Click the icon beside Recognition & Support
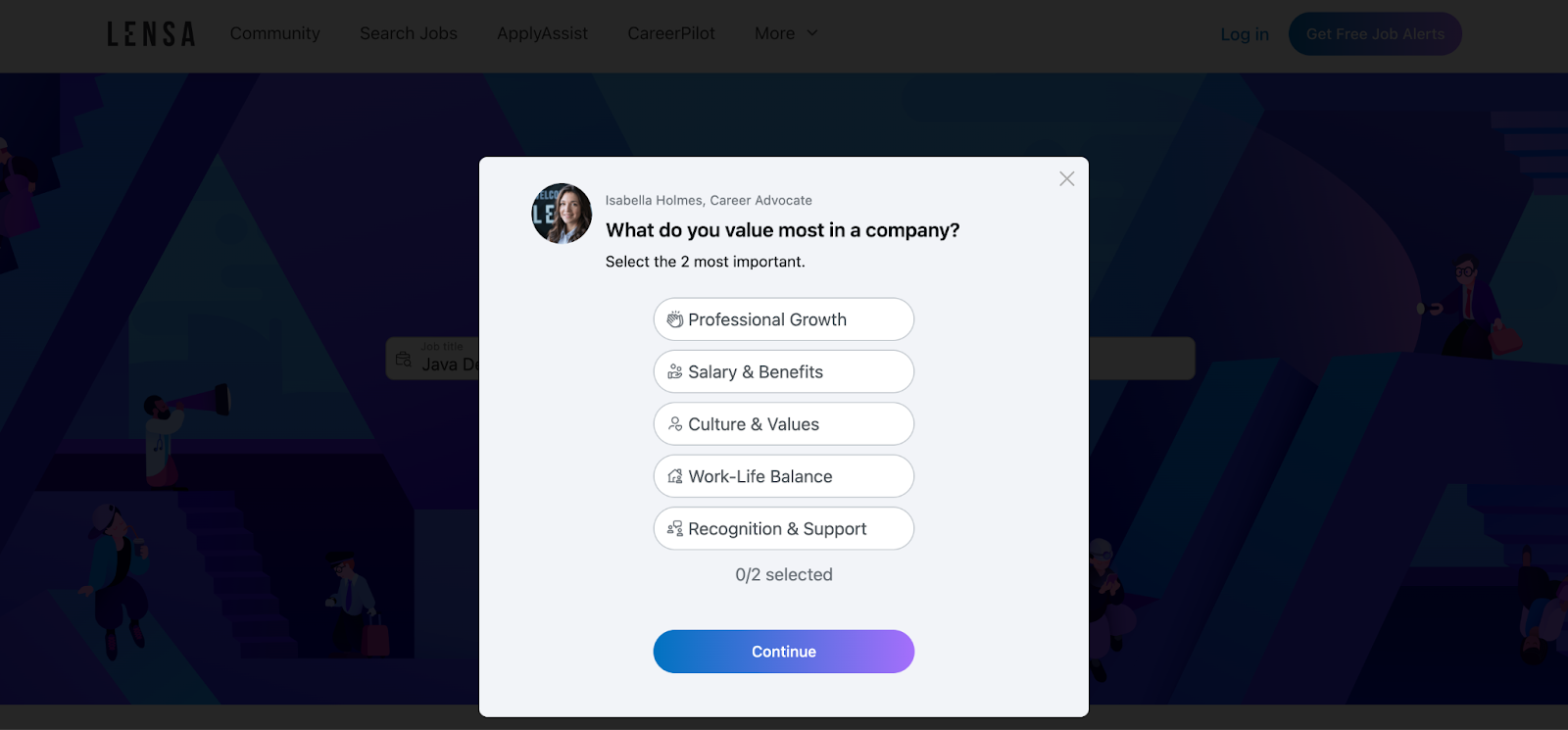This screenshot has width=1568, height=730. click(675, 529)
